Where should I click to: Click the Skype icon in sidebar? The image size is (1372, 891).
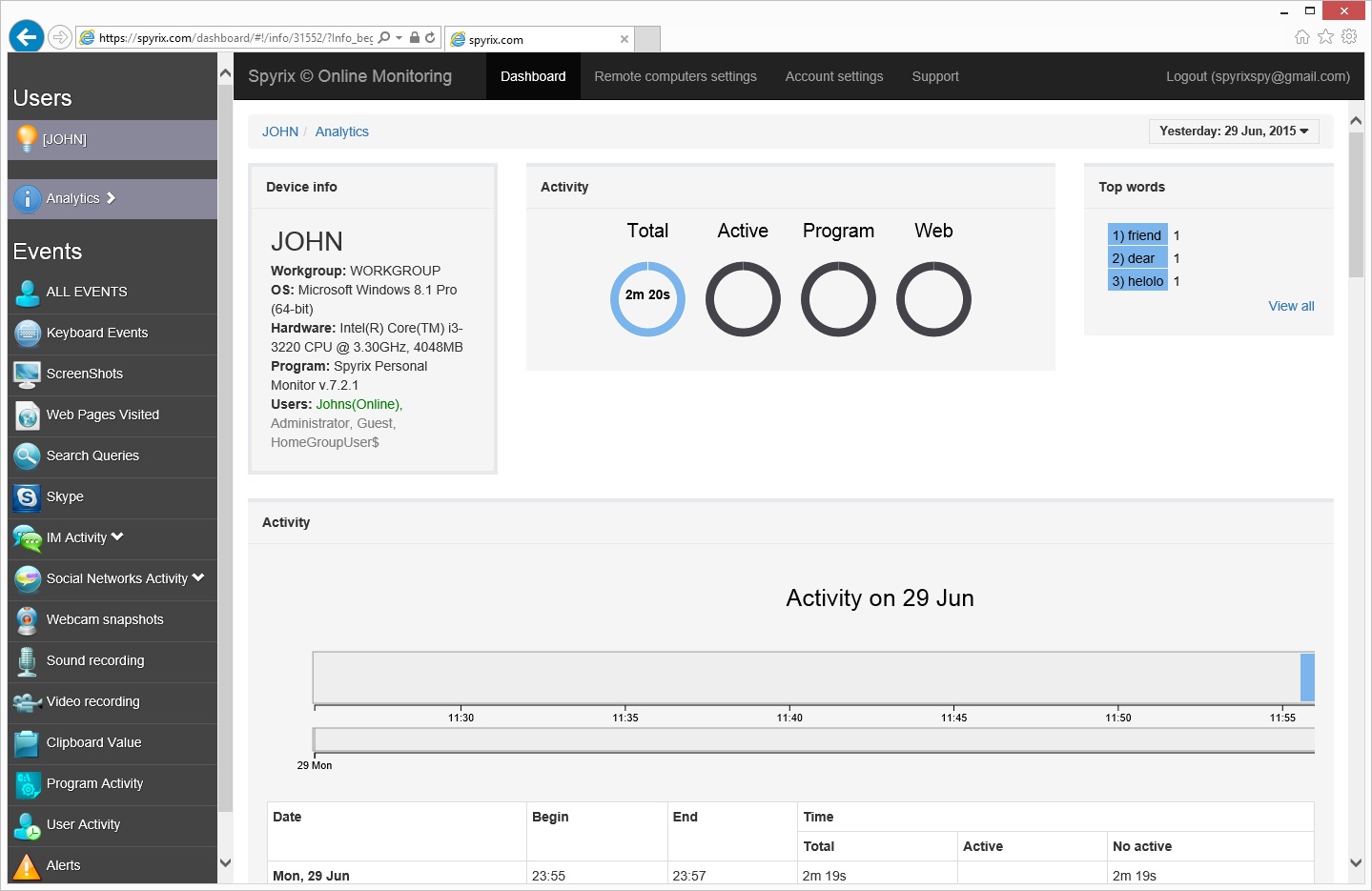(27, 496)
